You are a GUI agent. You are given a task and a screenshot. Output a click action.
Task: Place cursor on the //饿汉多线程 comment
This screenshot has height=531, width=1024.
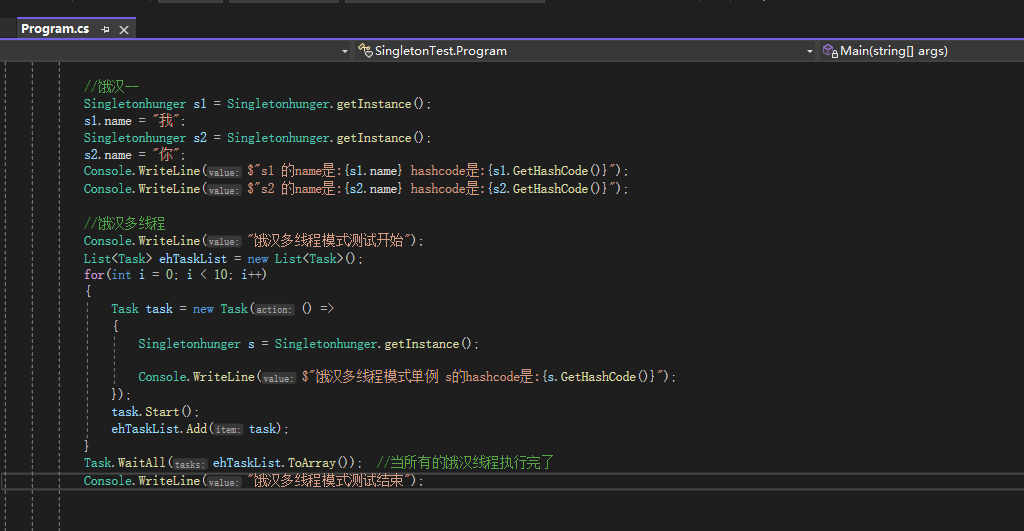coord(124,223)
